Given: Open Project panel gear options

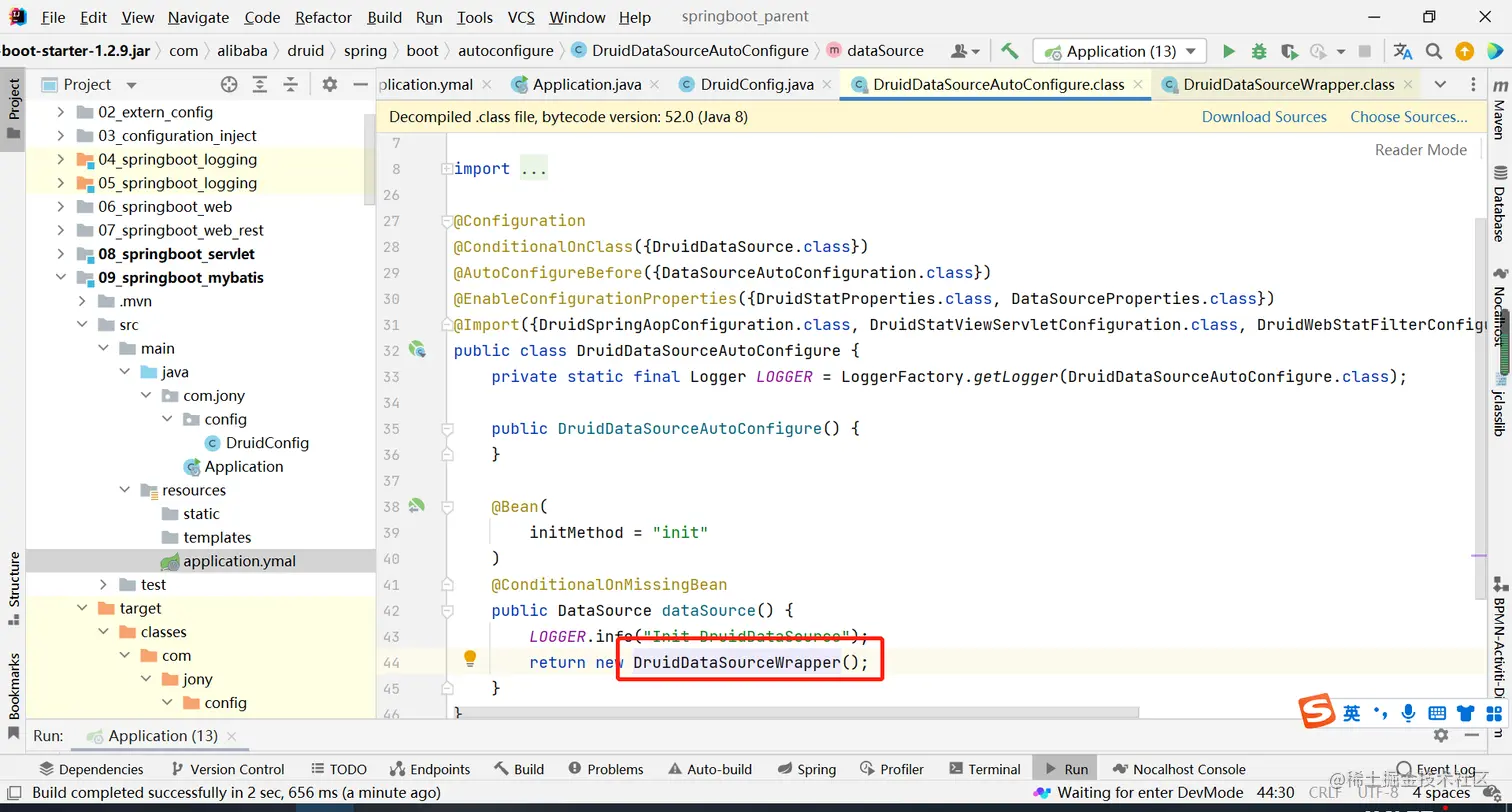Looking at the screenshot, I should click(330, 85).
